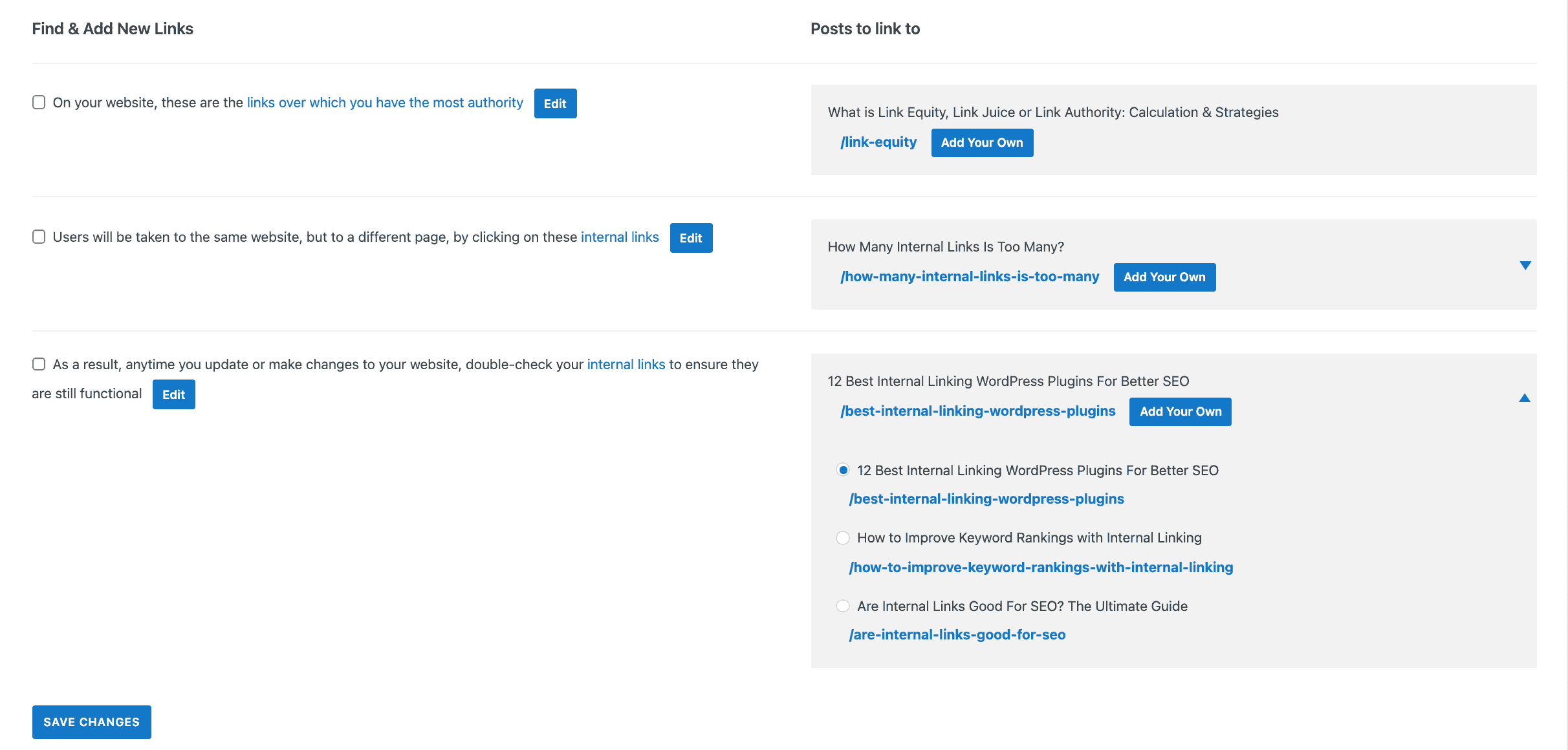
Task: Click 'What is Link Equity, Link Juice' title text
Action: 1053,112
